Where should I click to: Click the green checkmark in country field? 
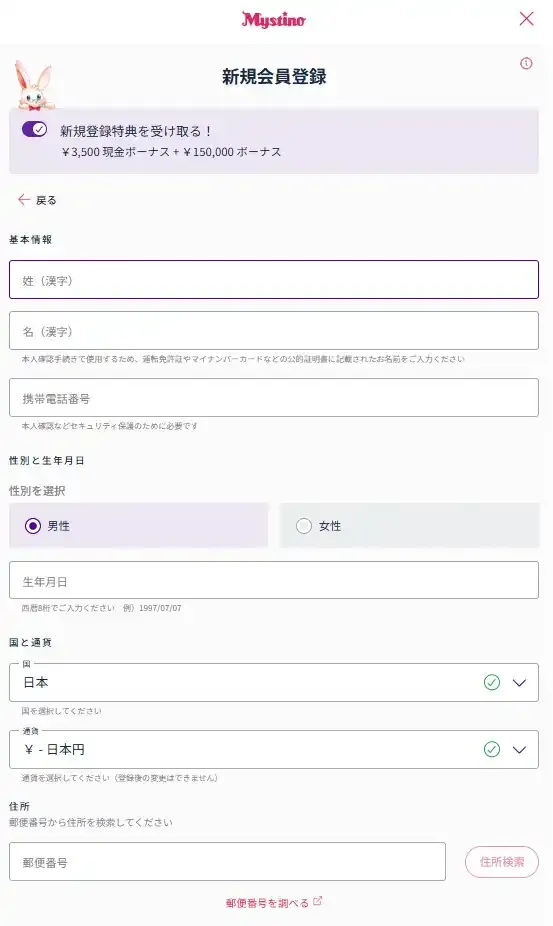tap(492, 682)
